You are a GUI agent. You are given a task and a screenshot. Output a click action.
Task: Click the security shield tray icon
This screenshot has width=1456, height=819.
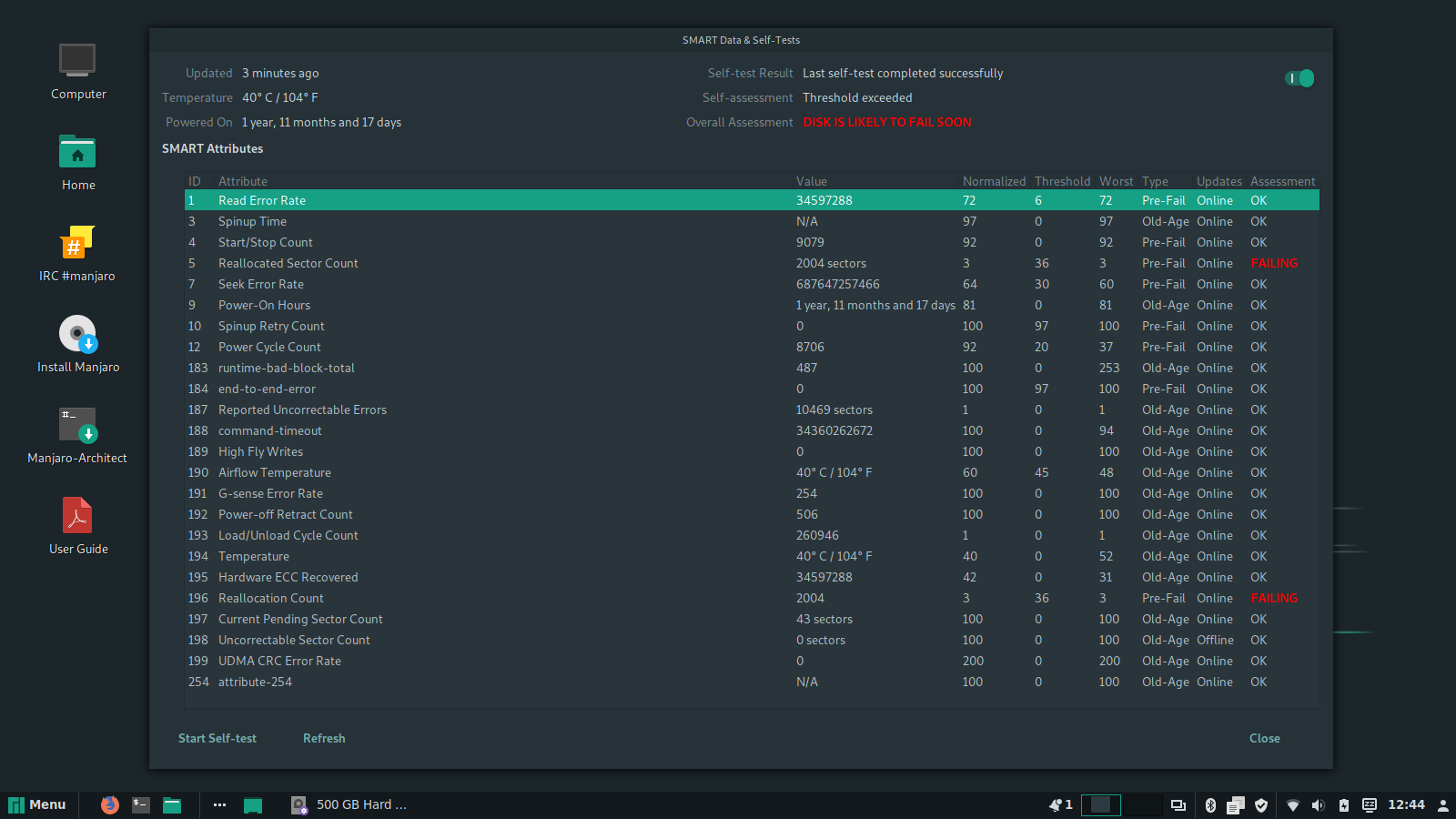(x=1261, y=804)
